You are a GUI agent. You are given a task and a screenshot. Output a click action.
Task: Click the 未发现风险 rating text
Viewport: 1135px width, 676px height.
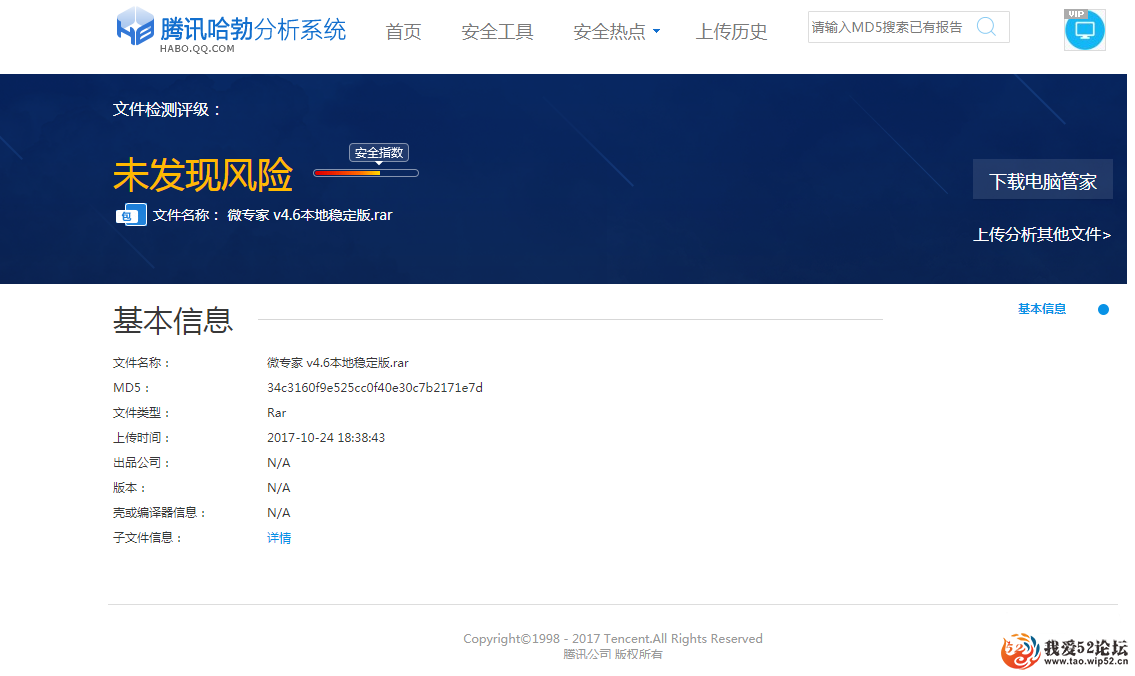point(203,174)
